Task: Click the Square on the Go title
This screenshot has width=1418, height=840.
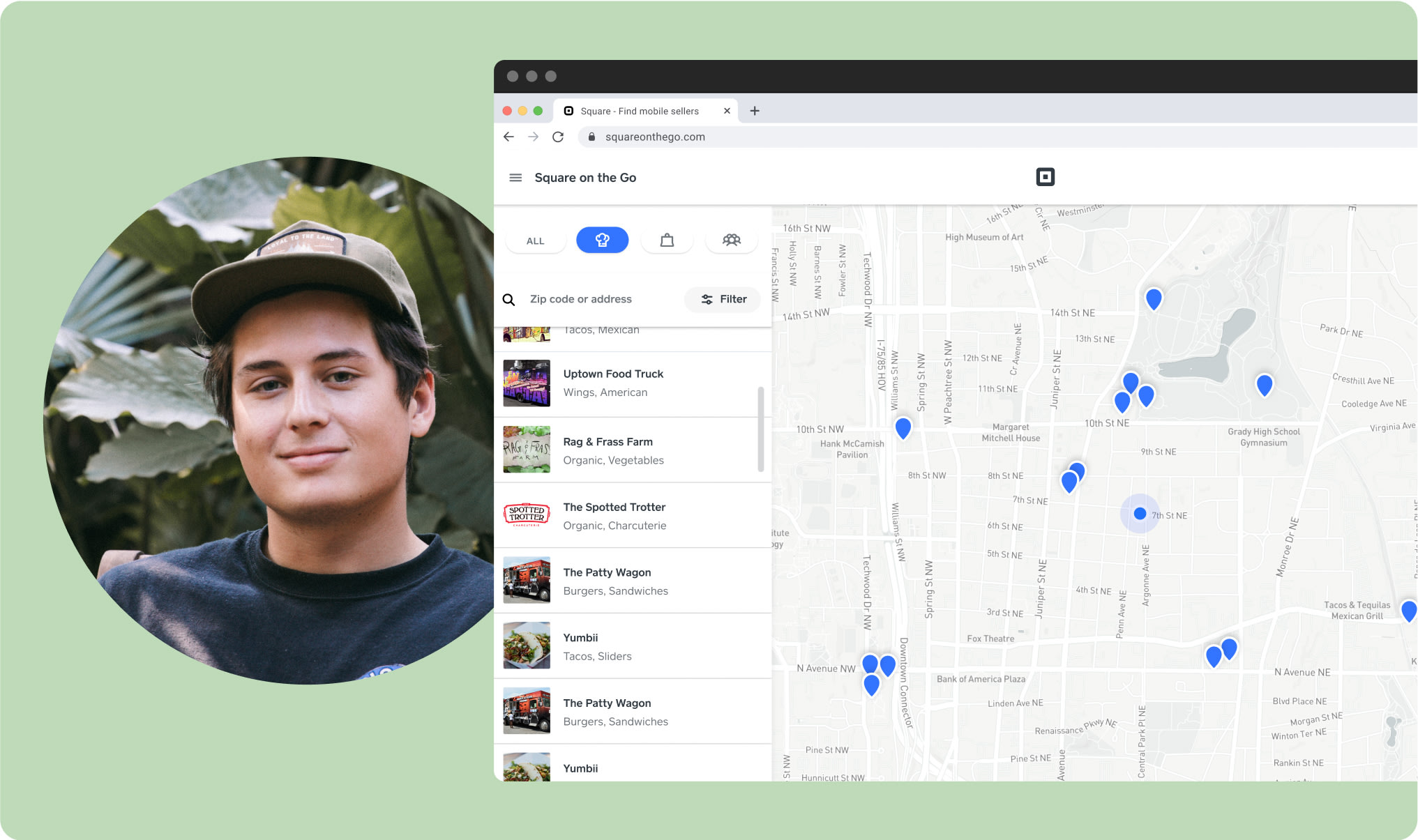Action: pyautogui.click(x=585, y=178)
